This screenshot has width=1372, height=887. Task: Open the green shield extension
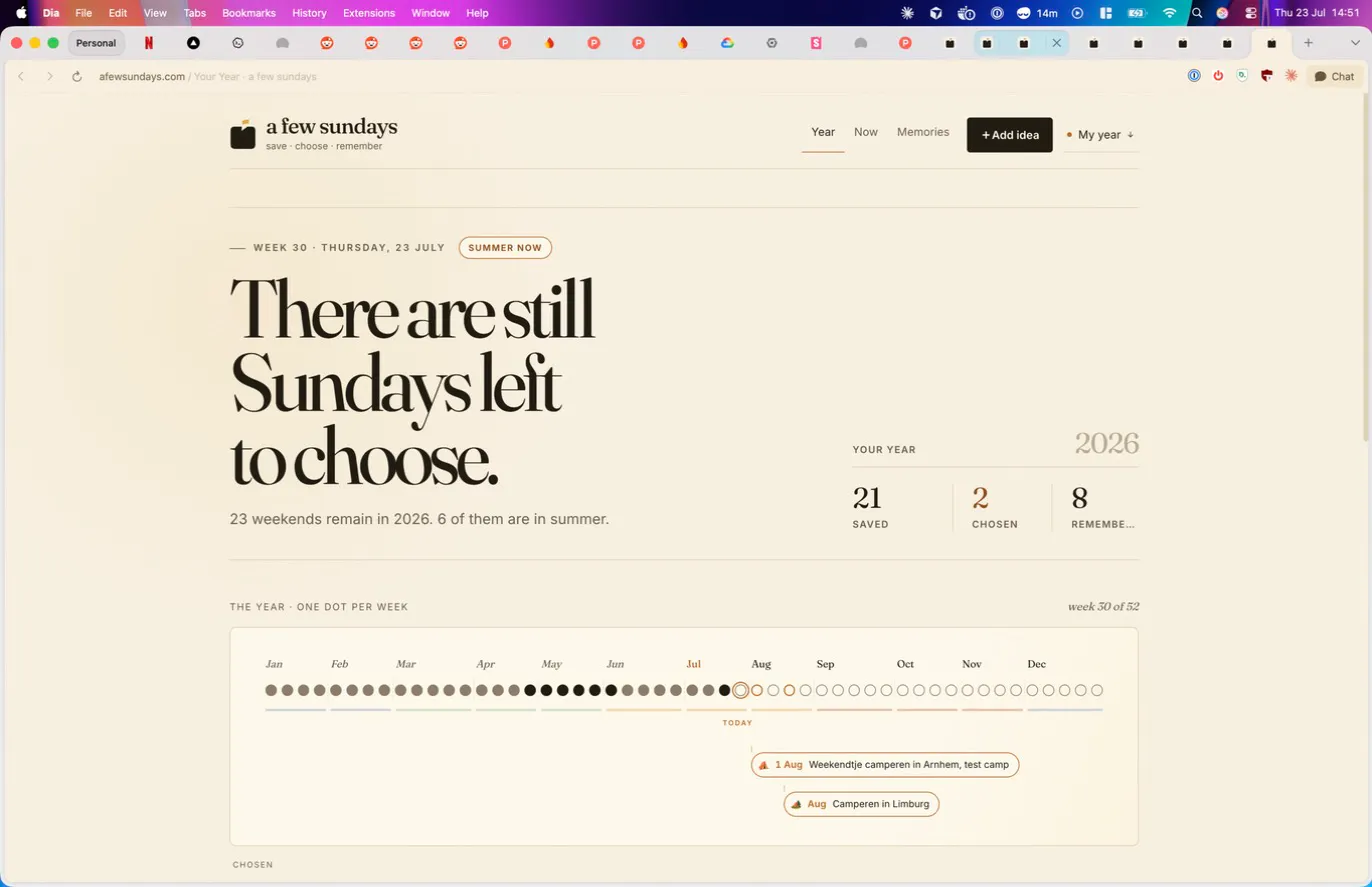1242,76
